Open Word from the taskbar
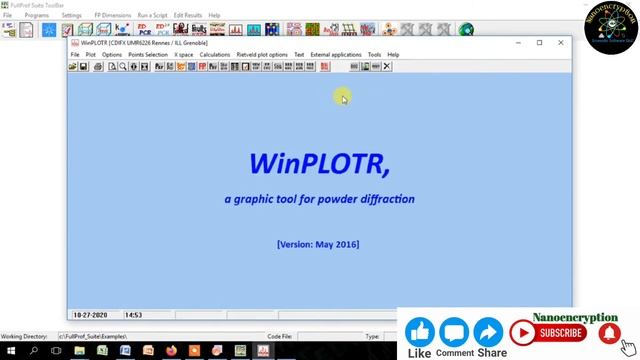640x360 pixels. click(x=125, y=351)
